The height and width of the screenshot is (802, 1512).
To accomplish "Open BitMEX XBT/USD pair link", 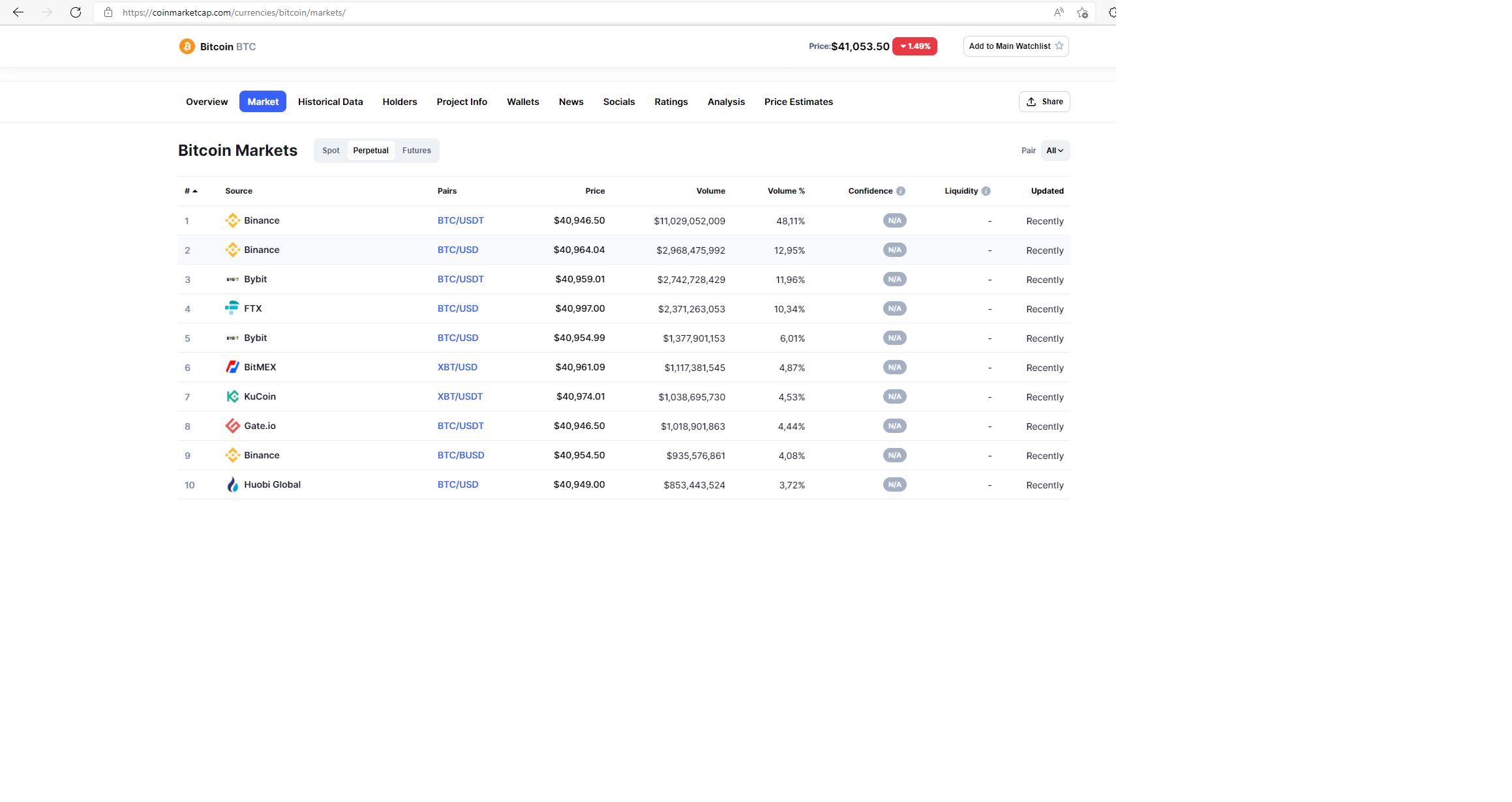I will point(457,367).
